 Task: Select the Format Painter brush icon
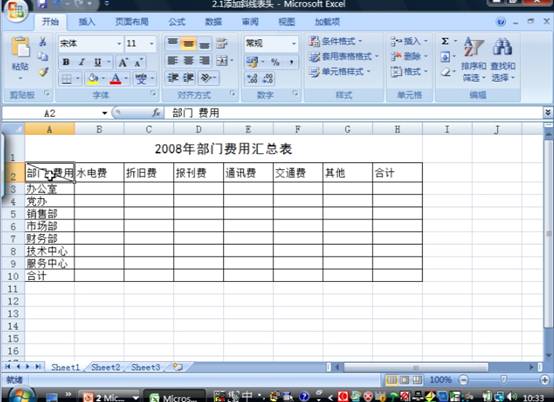click(43, 72)
